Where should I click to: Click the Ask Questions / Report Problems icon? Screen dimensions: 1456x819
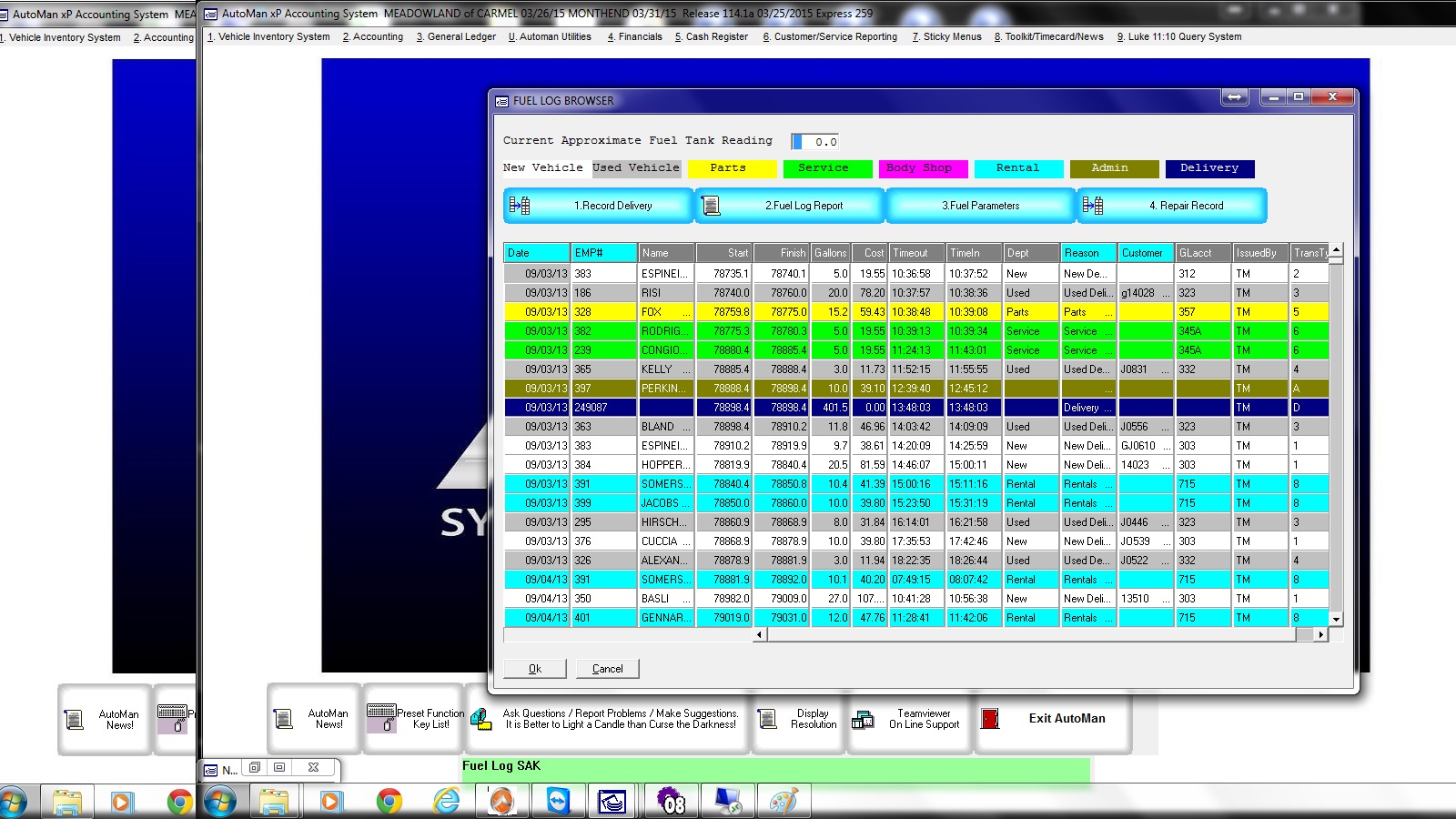point(480,720)
